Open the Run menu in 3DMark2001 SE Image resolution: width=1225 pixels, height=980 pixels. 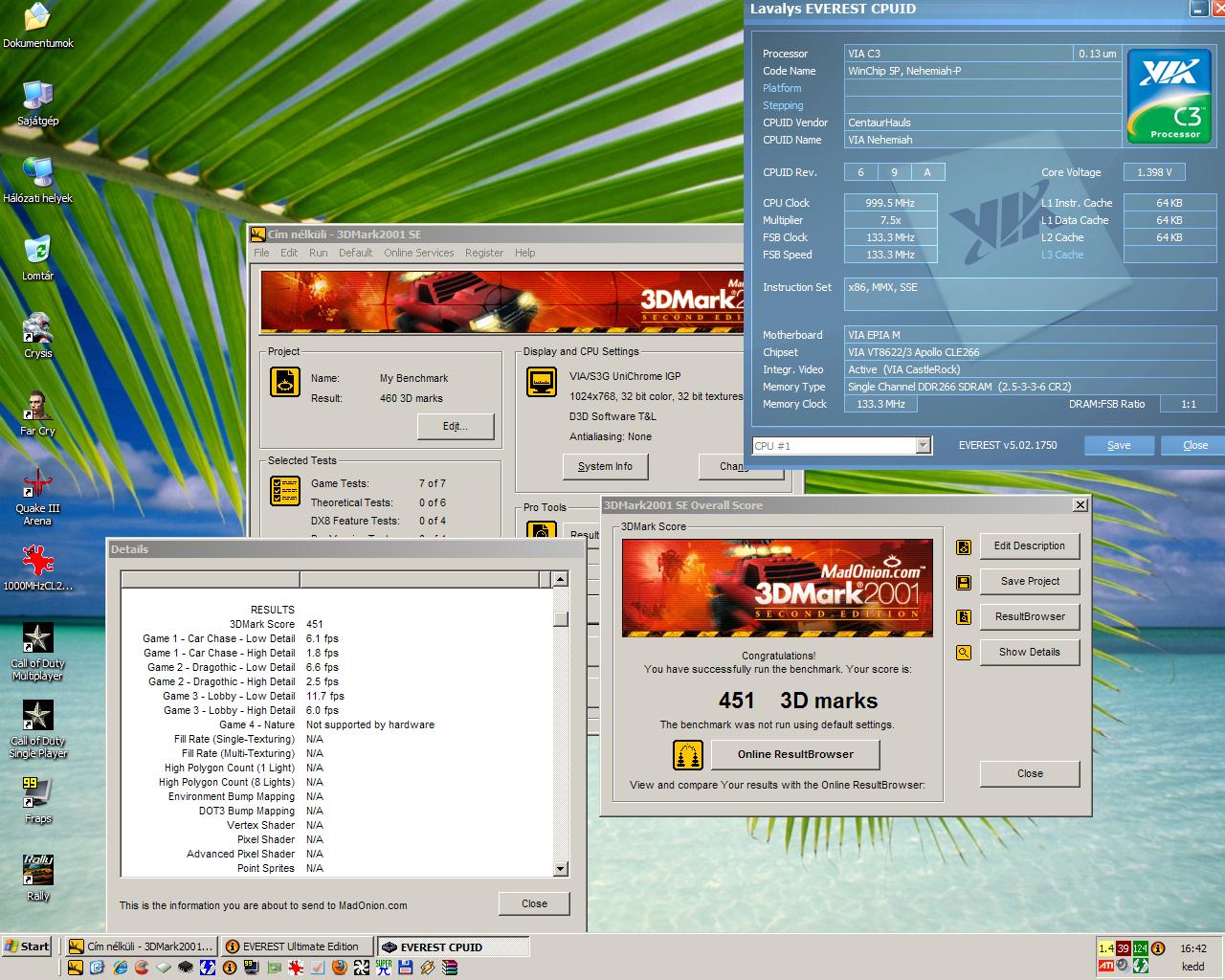tap(319, 253)
